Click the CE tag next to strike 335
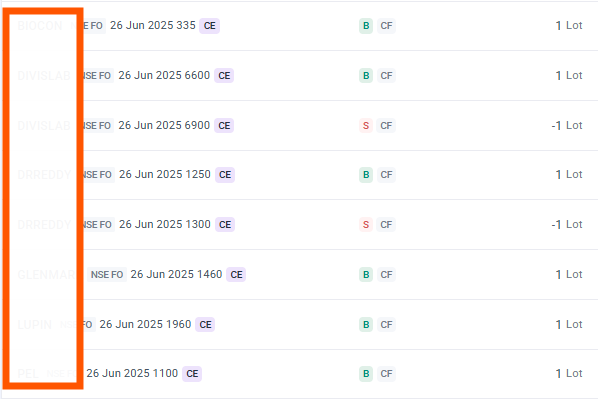The width and height of the screenshot is (598, 399). [209, 26]
